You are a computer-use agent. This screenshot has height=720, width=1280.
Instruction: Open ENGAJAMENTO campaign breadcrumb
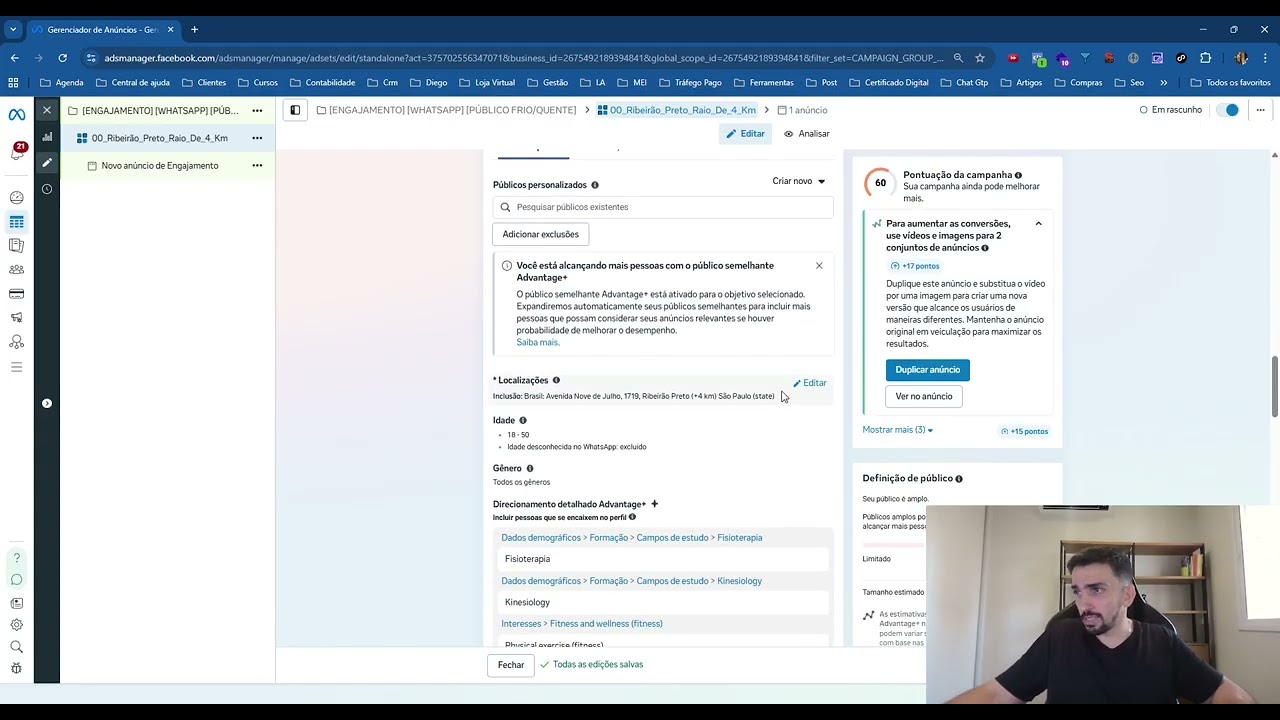coord(447,110)
